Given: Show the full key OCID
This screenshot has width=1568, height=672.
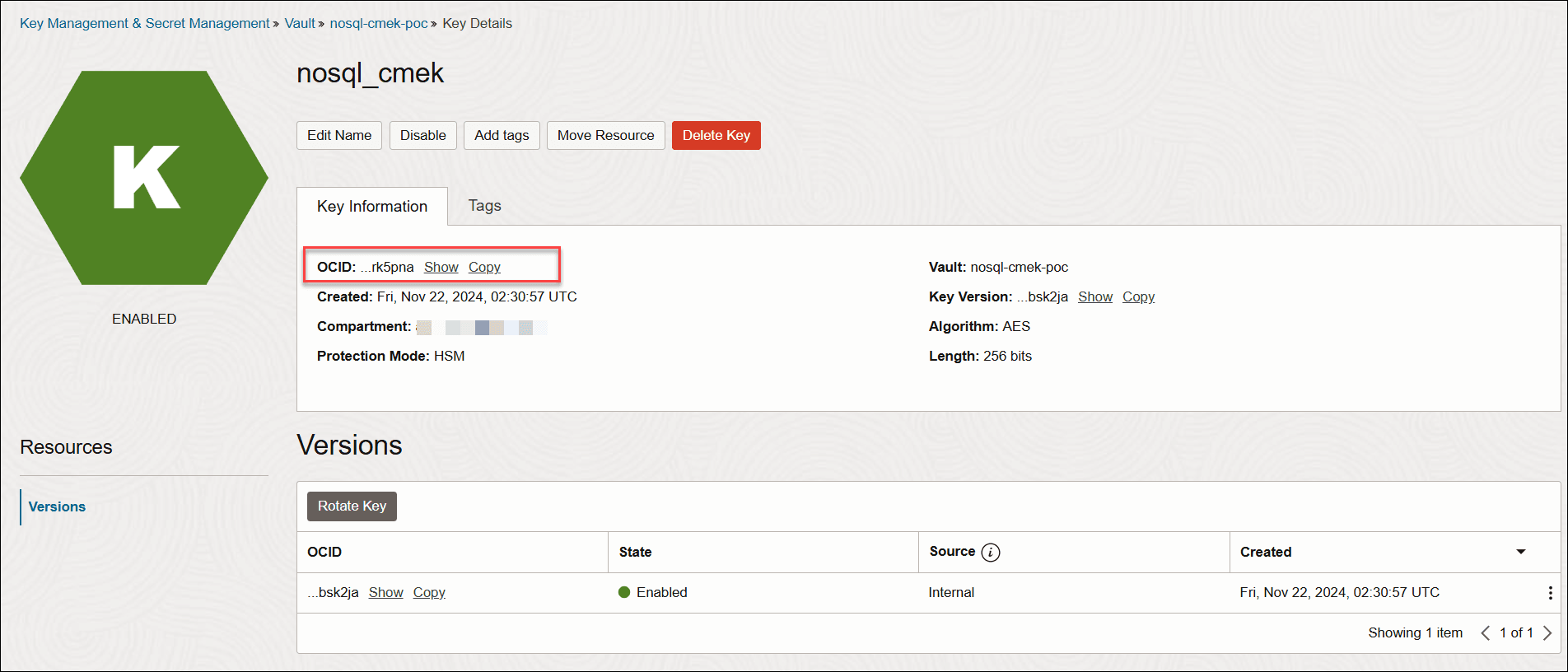Looking at the screenshot, I should [441, 268].
